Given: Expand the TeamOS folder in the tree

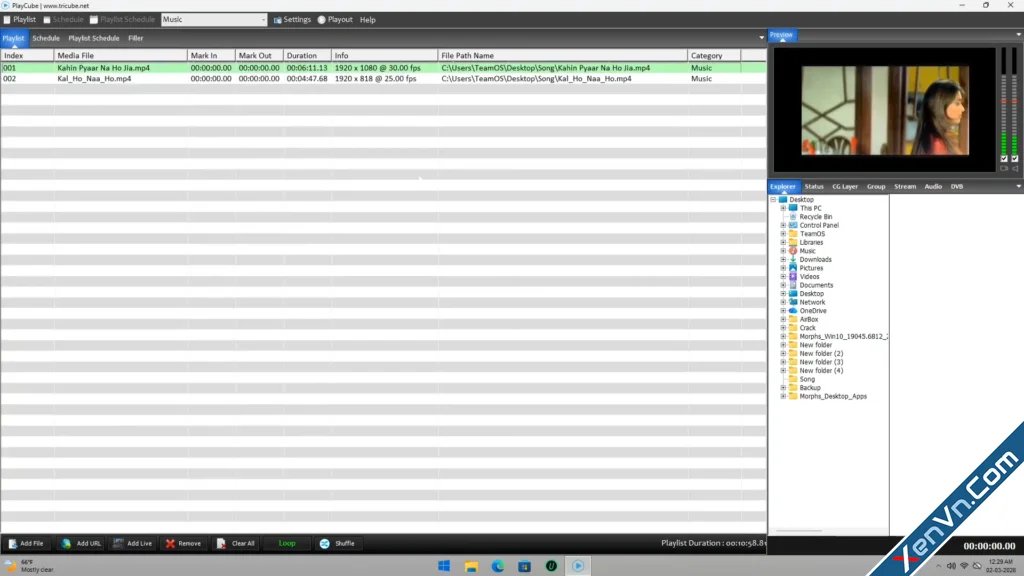Looking at the screenshot, I should pyautogui.click(x=783, y=234).
